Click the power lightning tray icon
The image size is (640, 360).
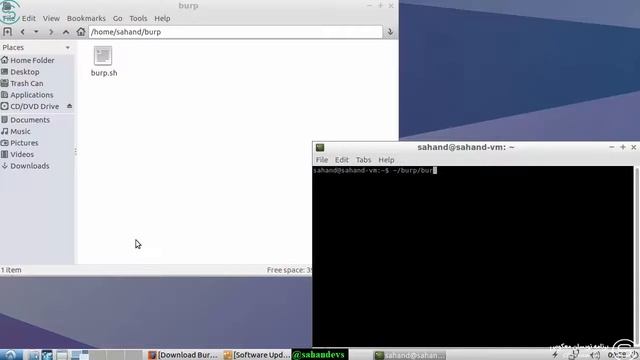tap(555, 355)
